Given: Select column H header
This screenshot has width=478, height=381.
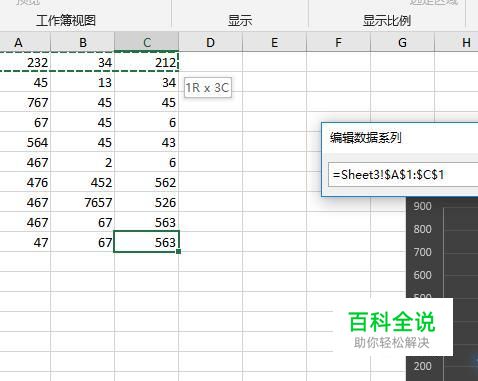Looking at the screenshot, I should (x=456, y=42).
